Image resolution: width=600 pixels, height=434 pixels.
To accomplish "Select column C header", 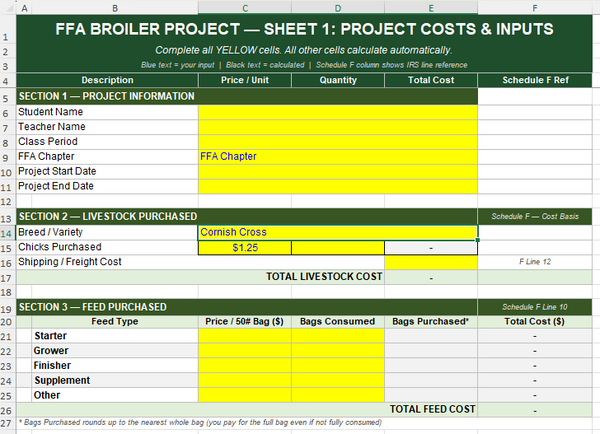I will coord(245,8).
